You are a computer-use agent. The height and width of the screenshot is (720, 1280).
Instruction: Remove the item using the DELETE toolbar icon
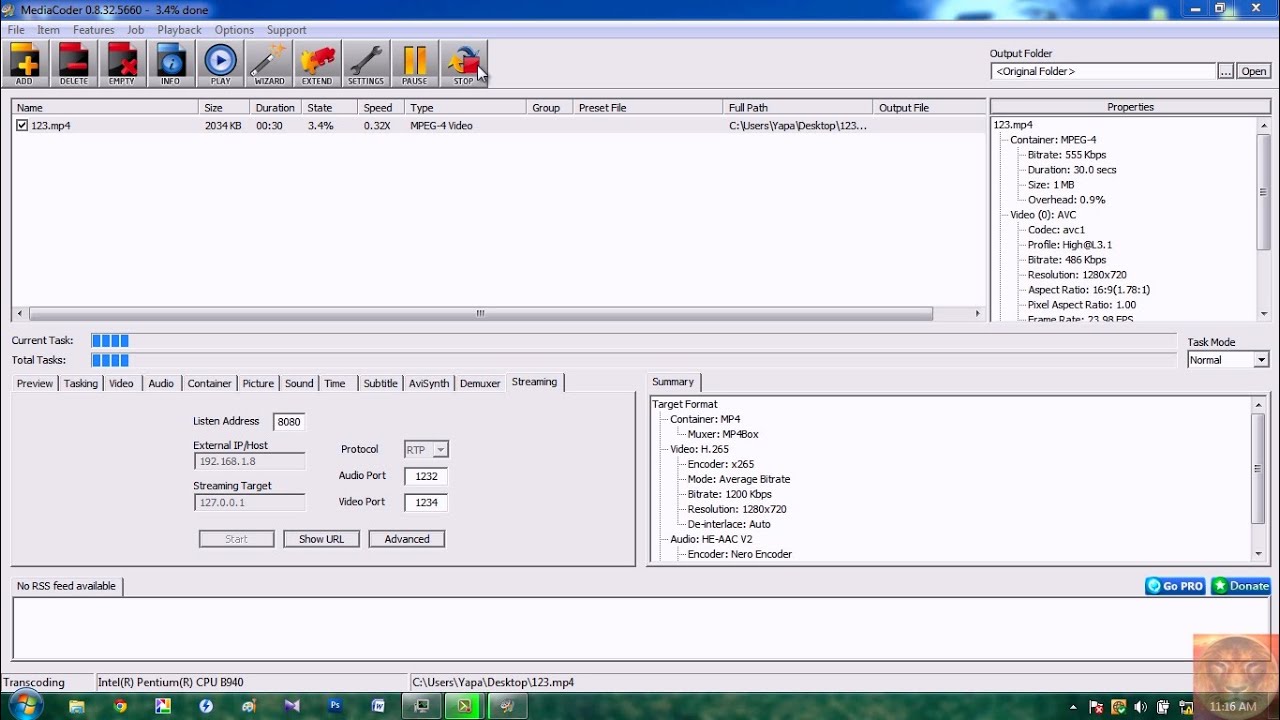[73, 64]
